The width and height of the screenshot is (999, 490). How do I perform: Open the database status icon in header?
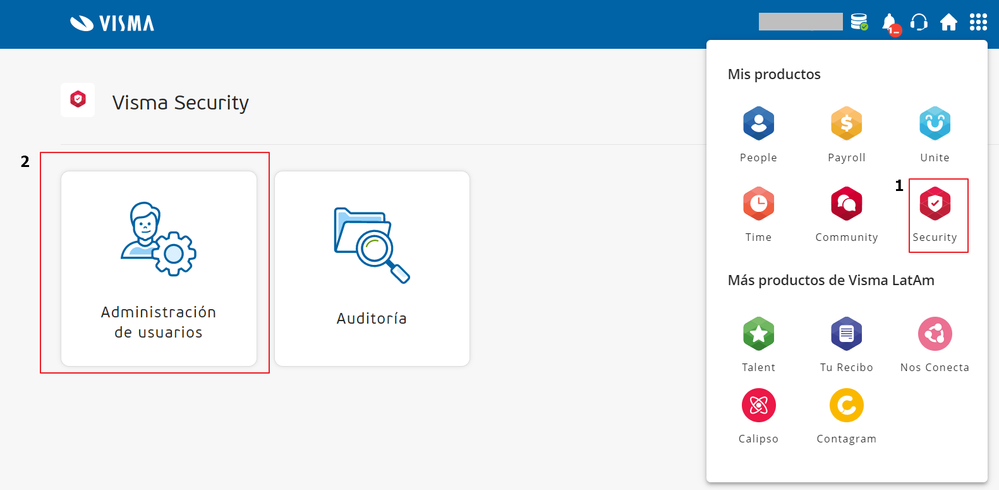pyautogui.click(x=859, y=22)
